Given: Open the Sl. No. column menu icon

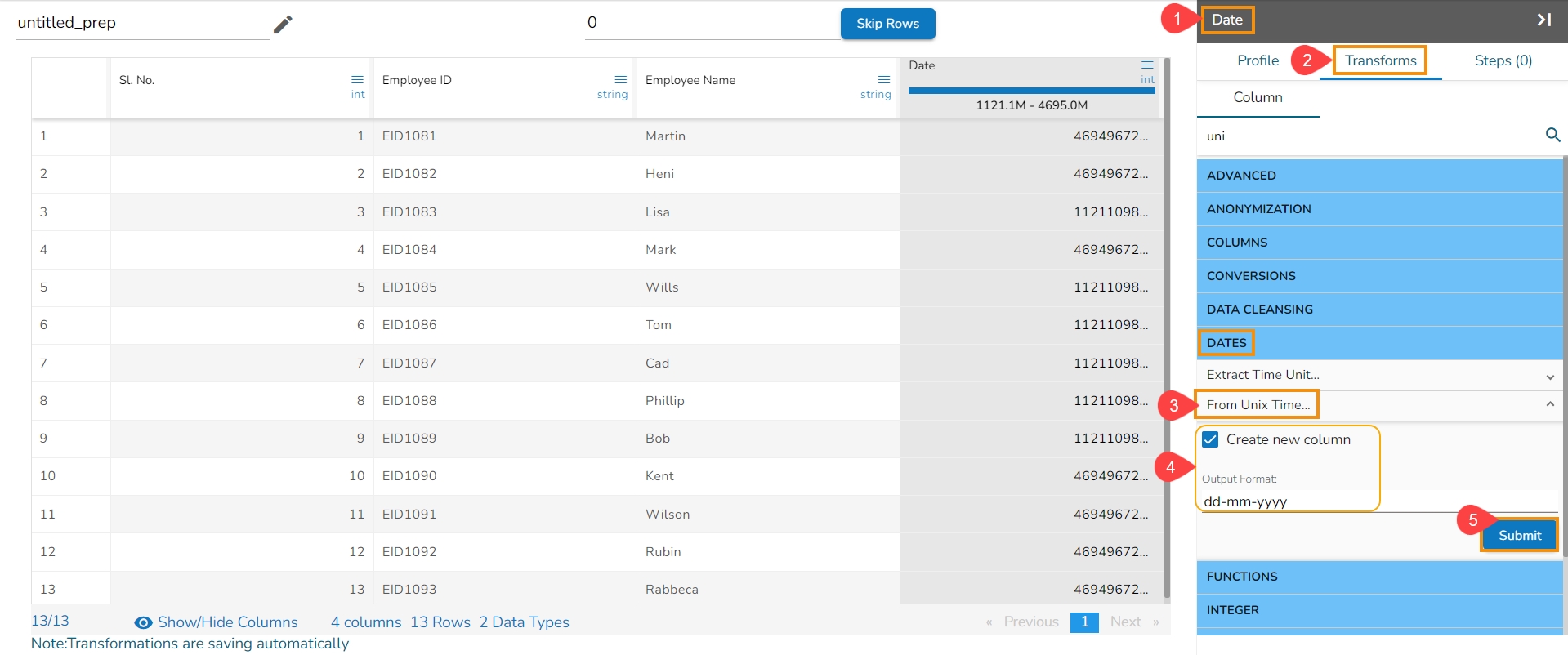Looking at the screenshot, I should point(357,79).
